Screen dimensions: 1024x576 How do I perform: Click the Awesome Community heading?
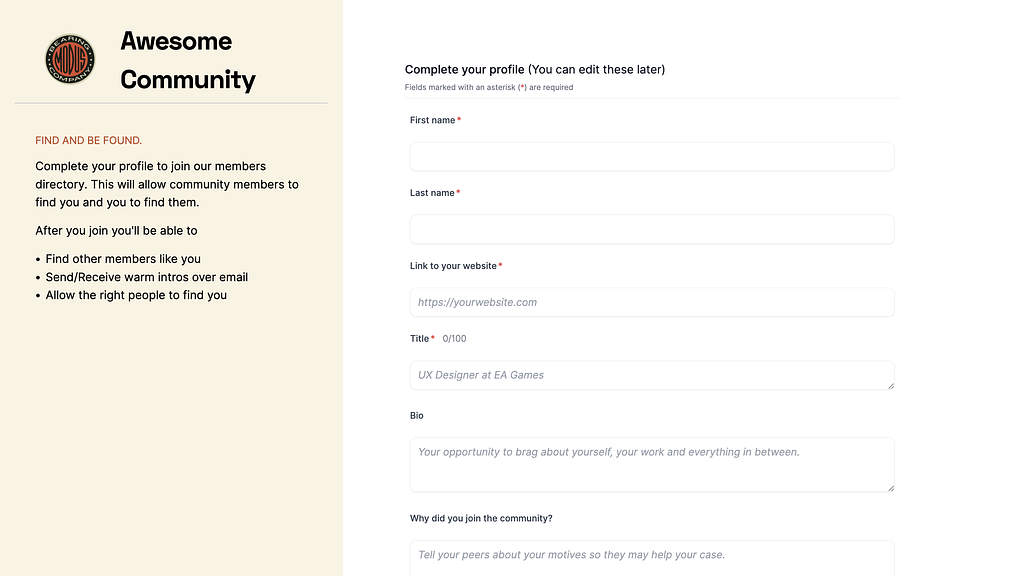(187, 60)
